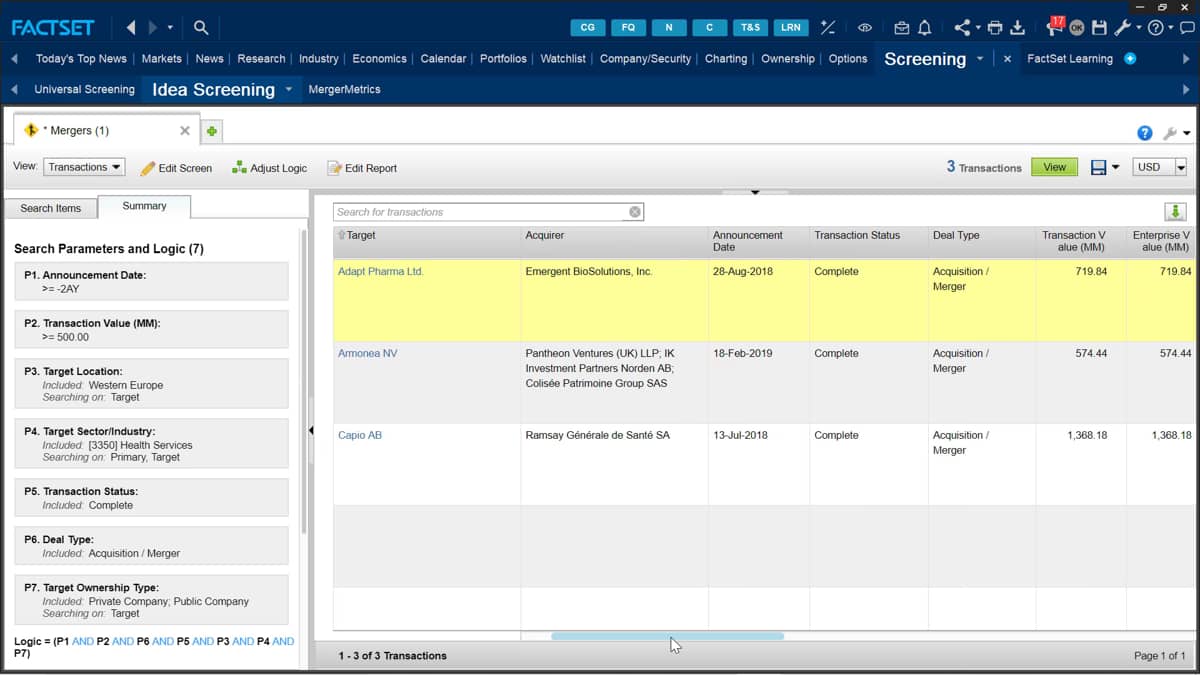Close the Mergers (1) tab
This screenshot has height=675, width=1200.
tap(185, 131)
